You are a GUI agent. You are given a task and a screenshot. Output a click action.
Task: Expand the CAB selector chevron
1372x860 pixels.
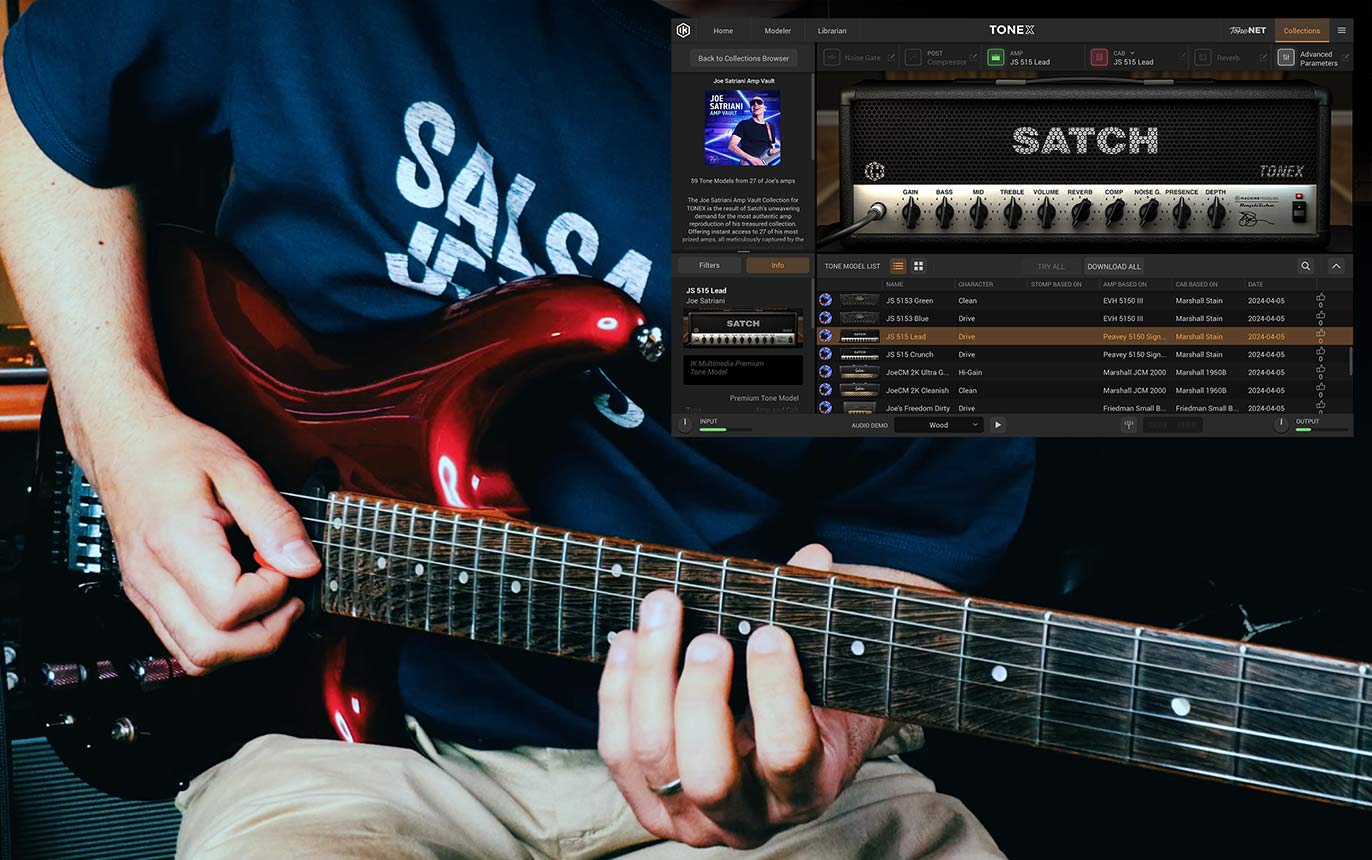point(1134,53)
